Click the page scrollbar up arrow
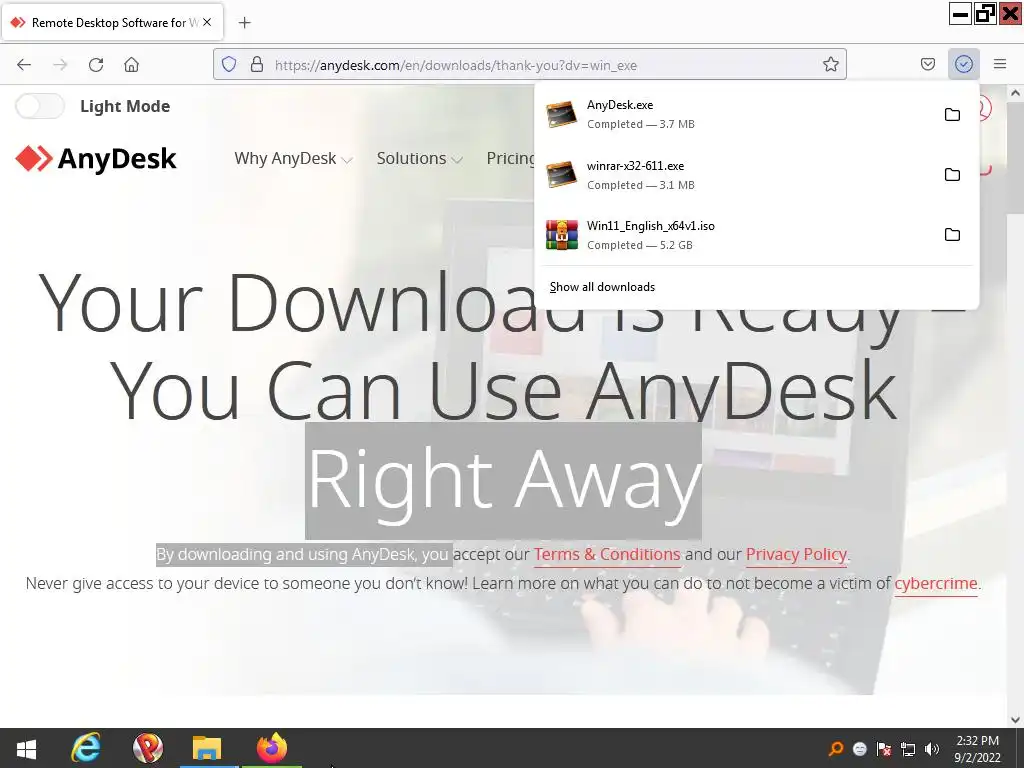 tap(1015, 93)
